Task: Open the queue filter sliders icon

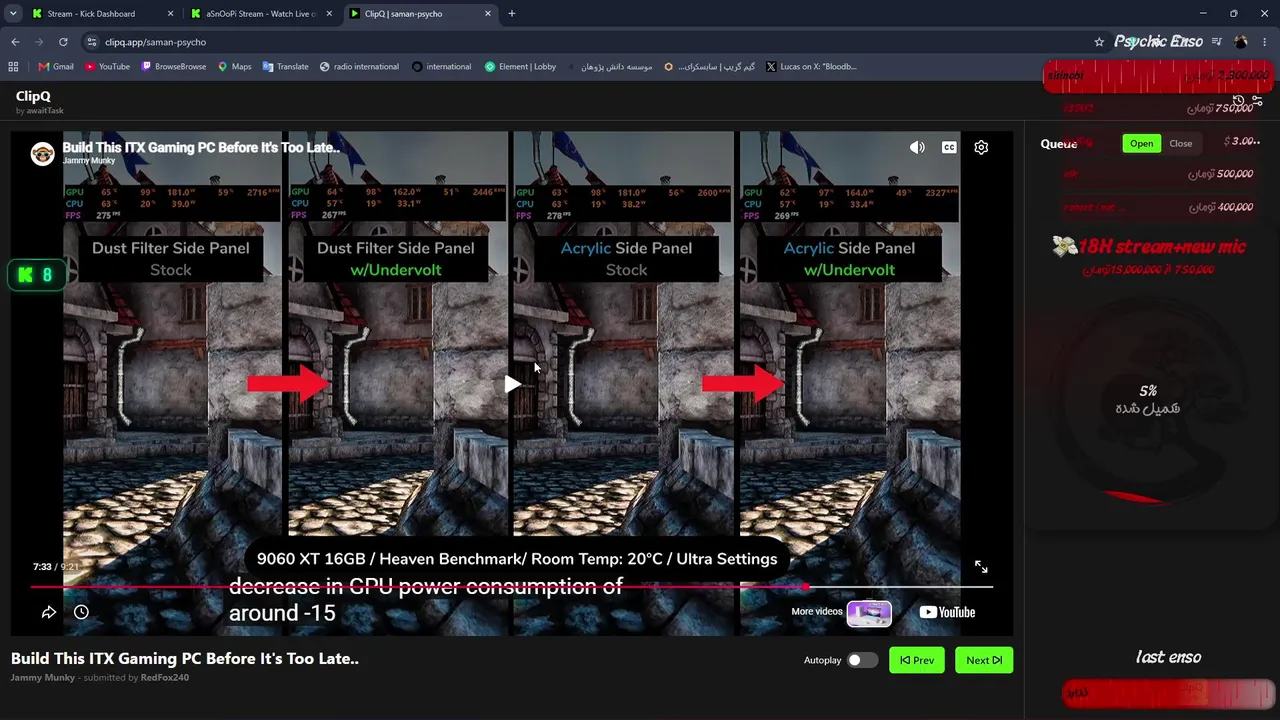Action: 1257,101
